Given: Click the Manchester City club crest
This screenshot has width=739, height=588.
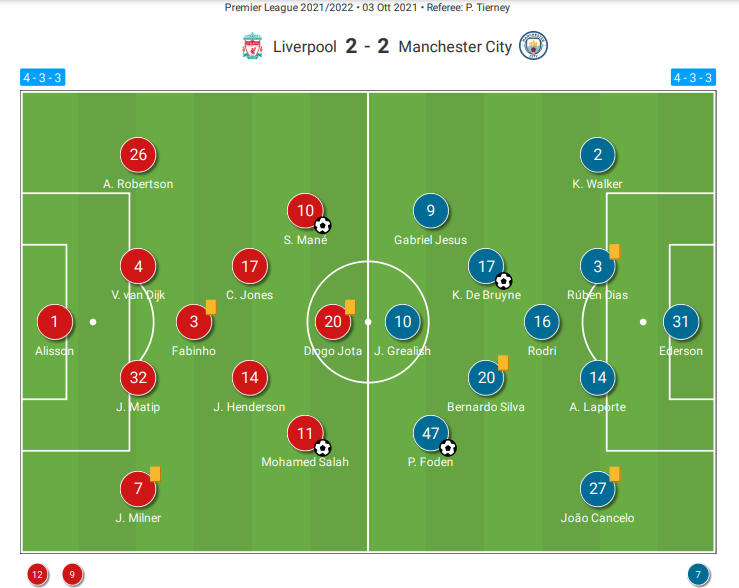Looking at the screenshot, I should (x=533, y=46).
